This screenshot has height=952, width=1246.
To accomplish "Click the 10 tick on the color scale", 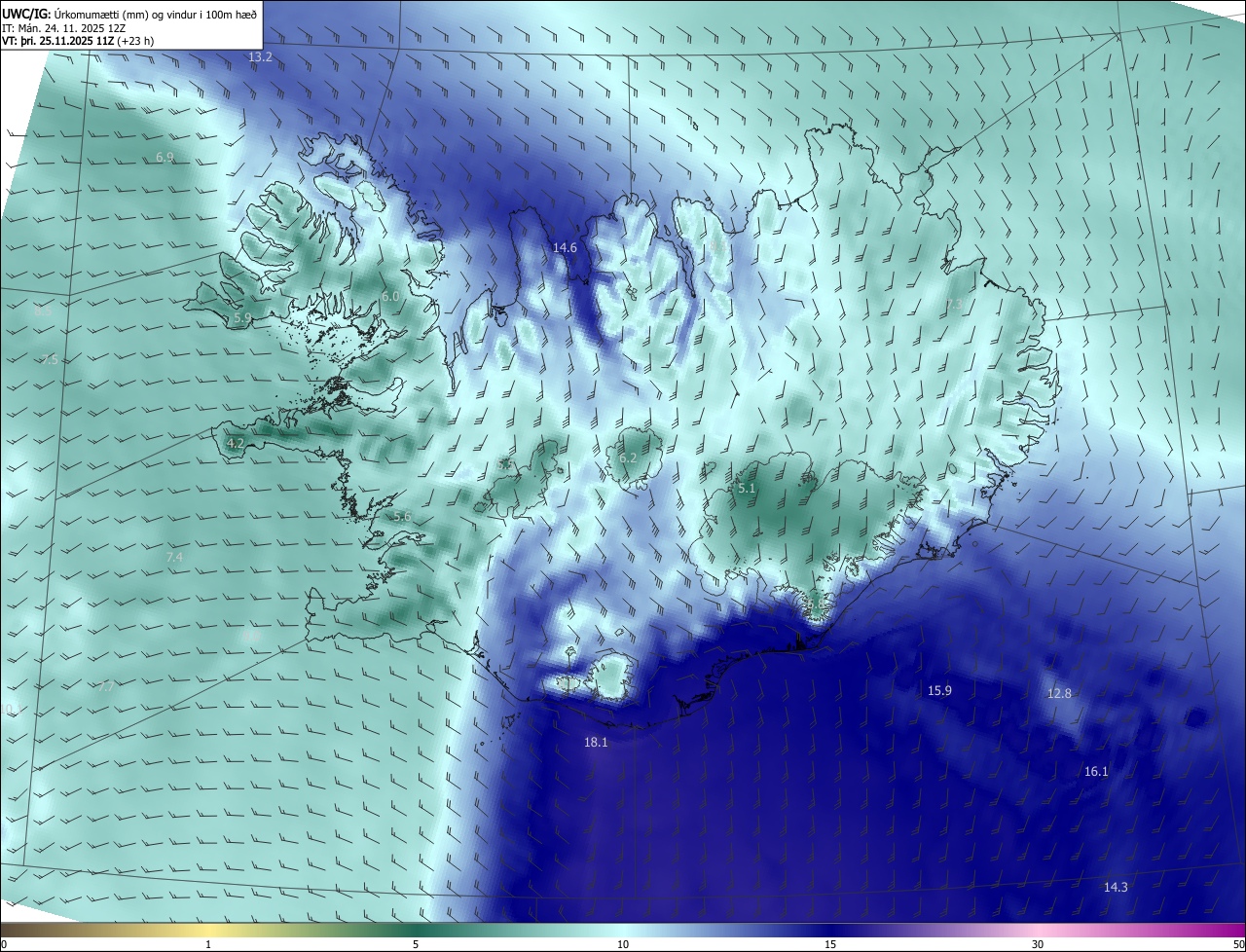I will (623, 944).
